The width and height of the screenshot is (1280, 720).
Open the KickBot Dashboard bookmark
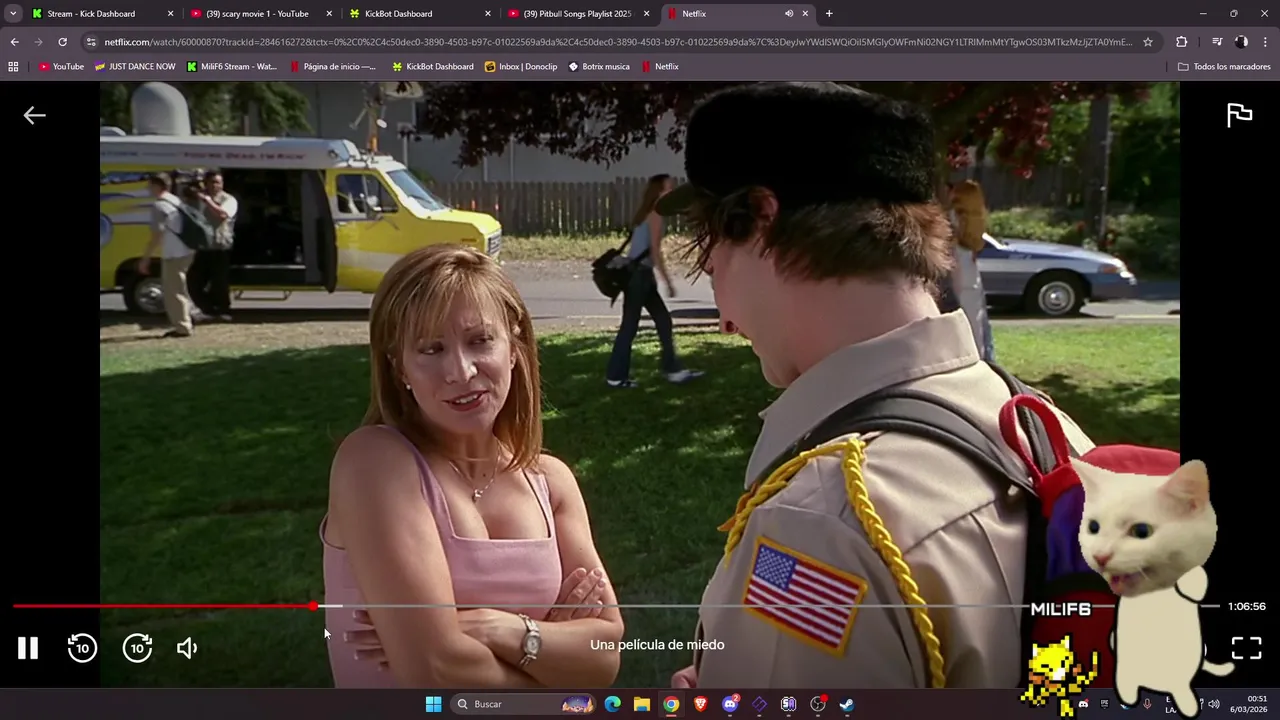433,67
